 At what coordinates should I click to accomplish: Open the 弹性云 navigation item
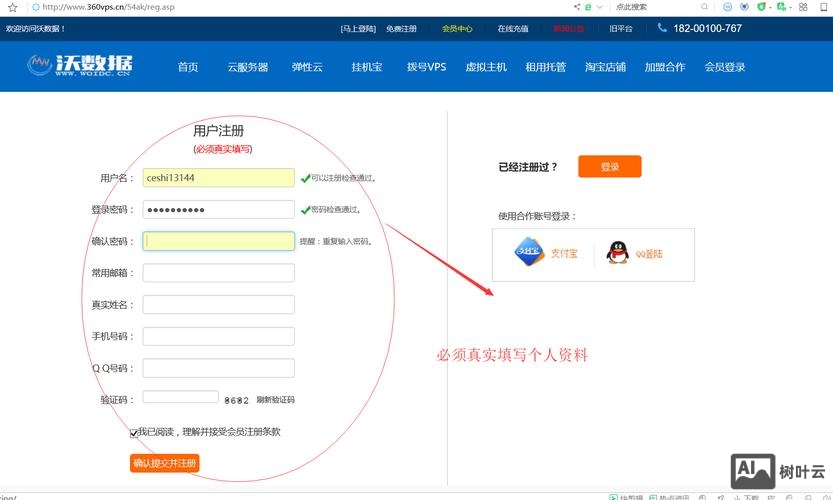pyautogui.click(x=307, y=67)
